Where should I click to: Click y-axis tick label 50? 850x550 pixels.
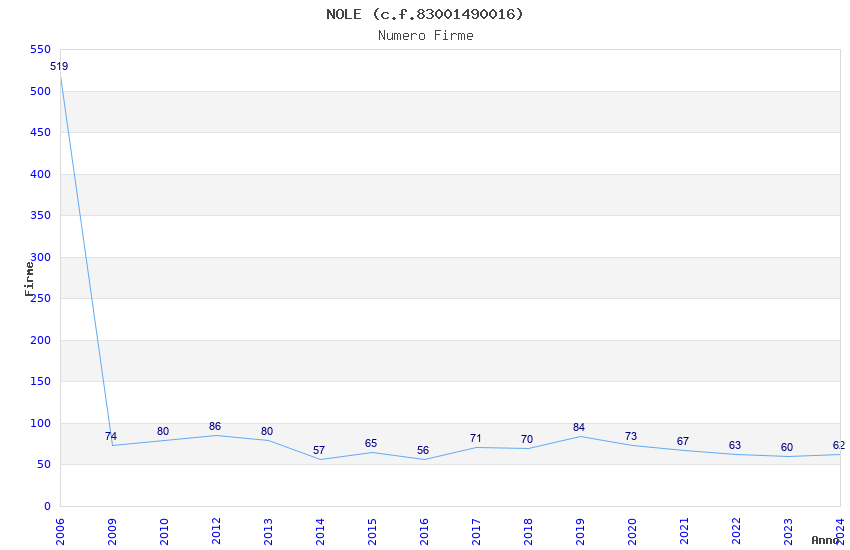[x=44, y=464]
